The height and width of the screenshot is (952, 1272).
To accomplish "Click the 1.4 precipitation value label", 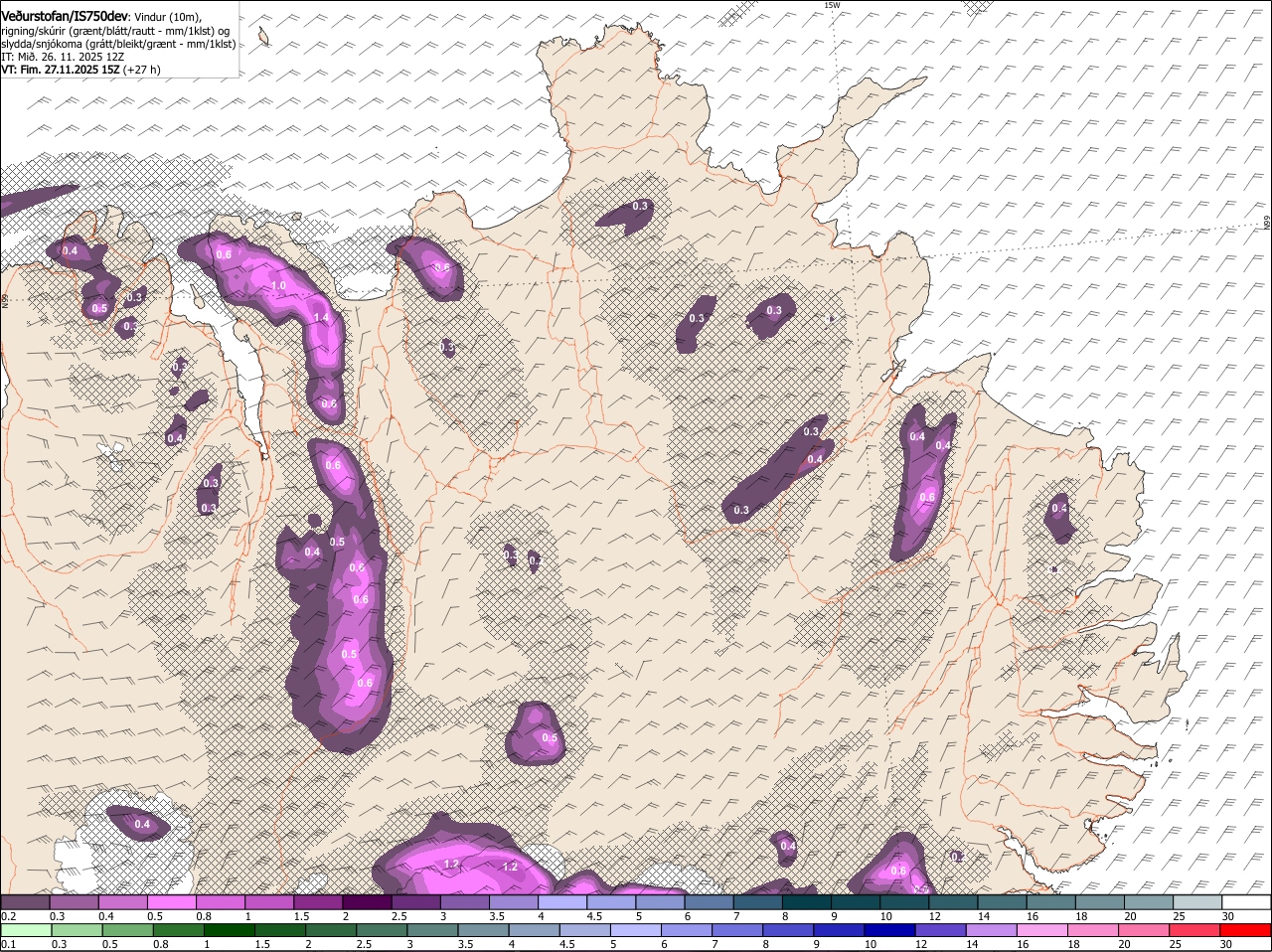I will pos(321,318).
